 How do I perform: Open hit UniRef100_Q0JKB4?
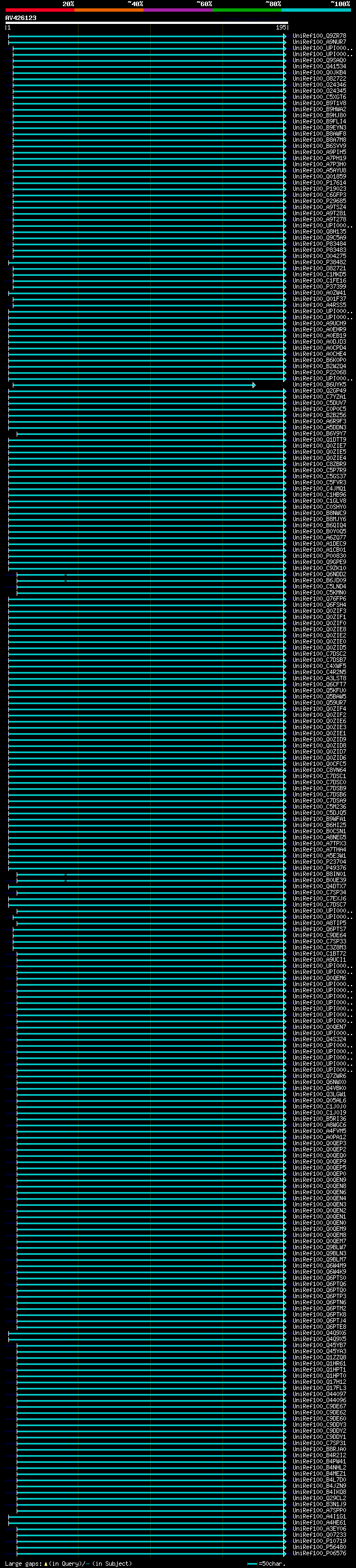tap(319, 72)
